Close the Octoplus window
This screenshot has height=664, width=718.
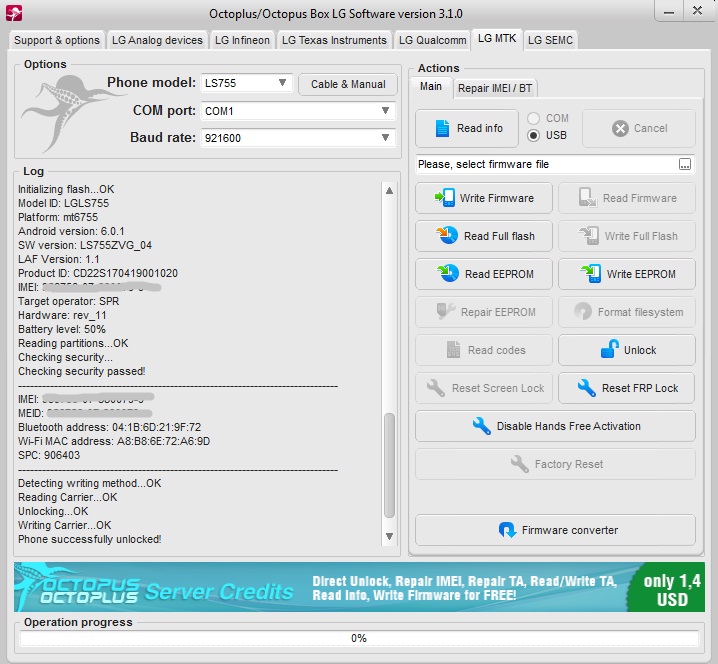pos(697,11)
